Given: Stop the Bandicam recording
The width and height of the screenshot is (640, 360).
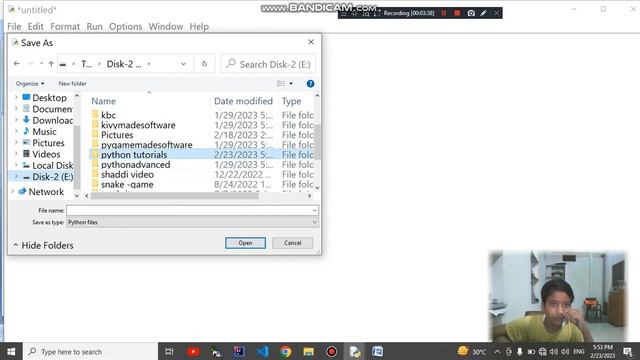Looking at the screenshot, I should coord(457,13).
